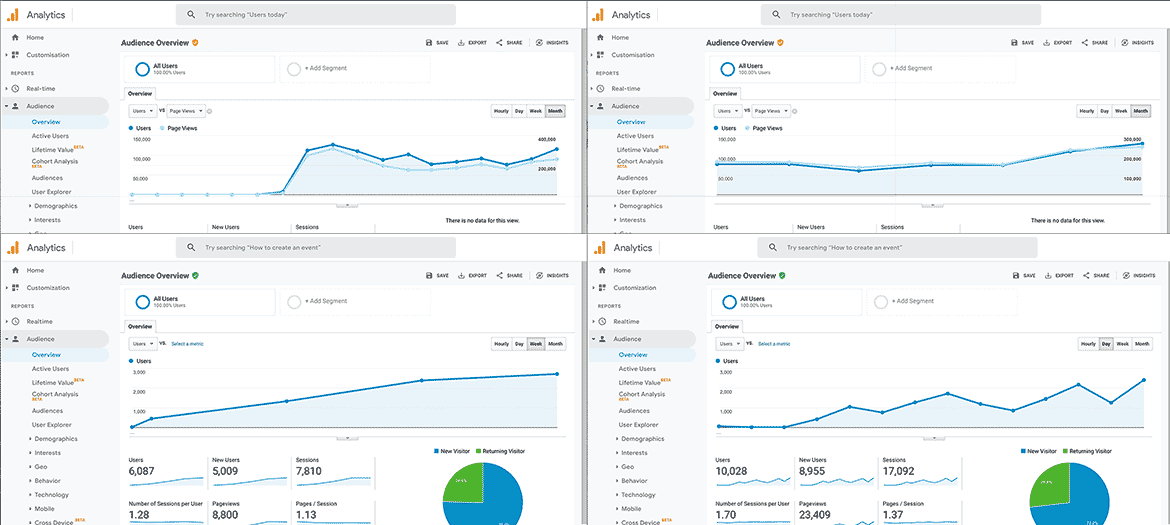Screen dimensions: 1170x525
Task: Click search box reading 'Users today', top-left panel
Action: click(x=315, y=15)
